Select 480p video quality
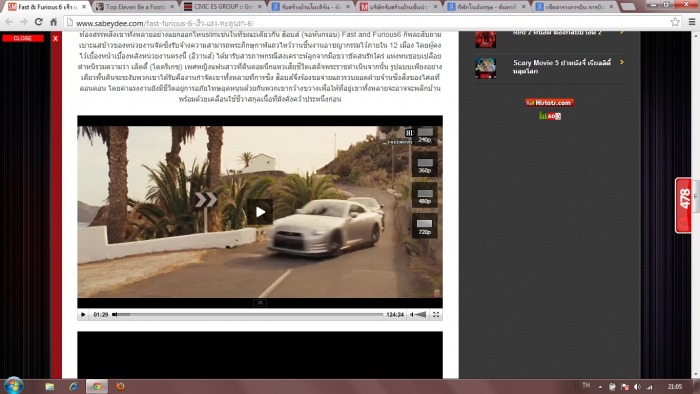 (x=425, y=196)
